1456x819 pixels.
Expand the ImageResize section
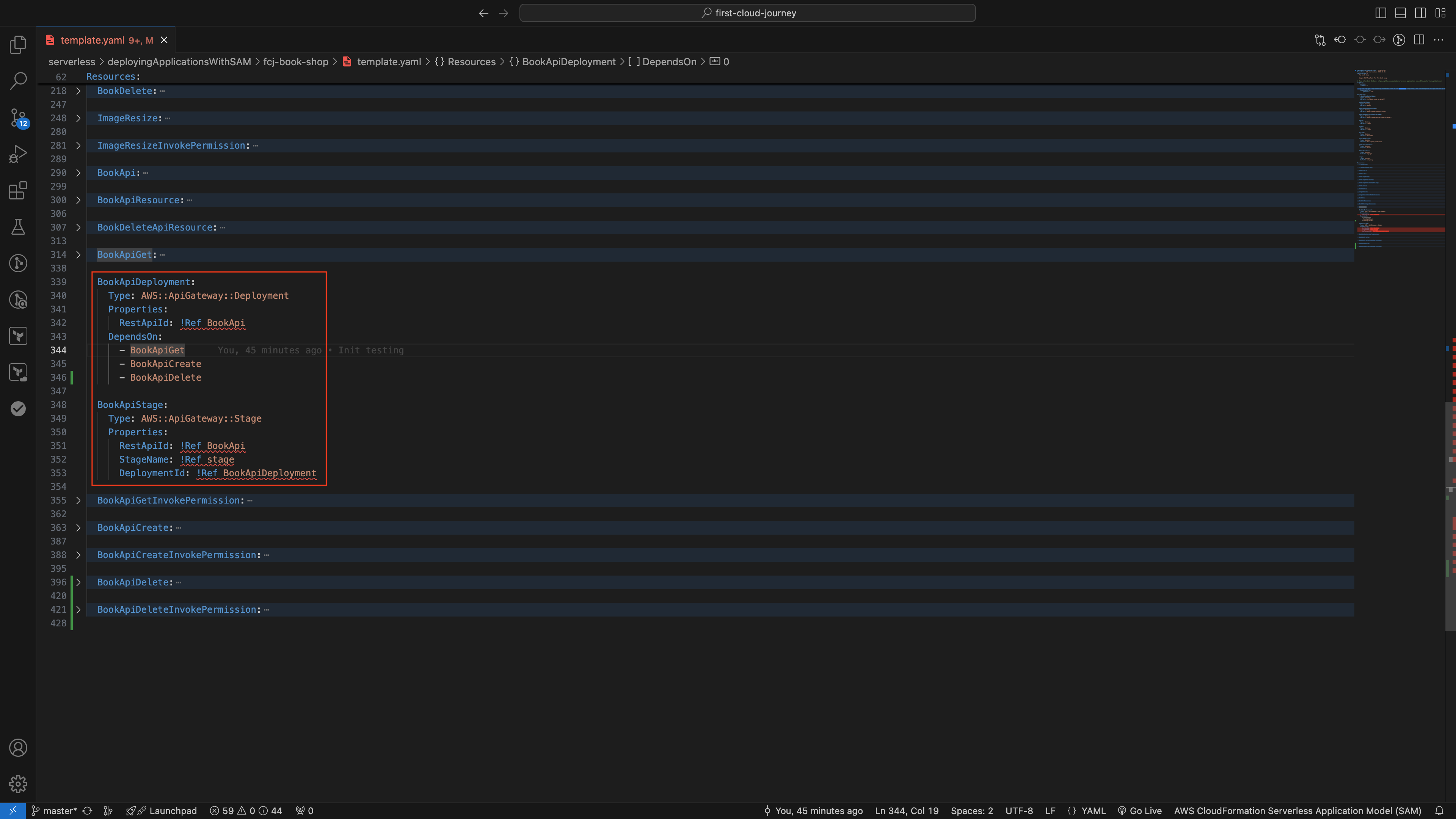pos(78,118)
